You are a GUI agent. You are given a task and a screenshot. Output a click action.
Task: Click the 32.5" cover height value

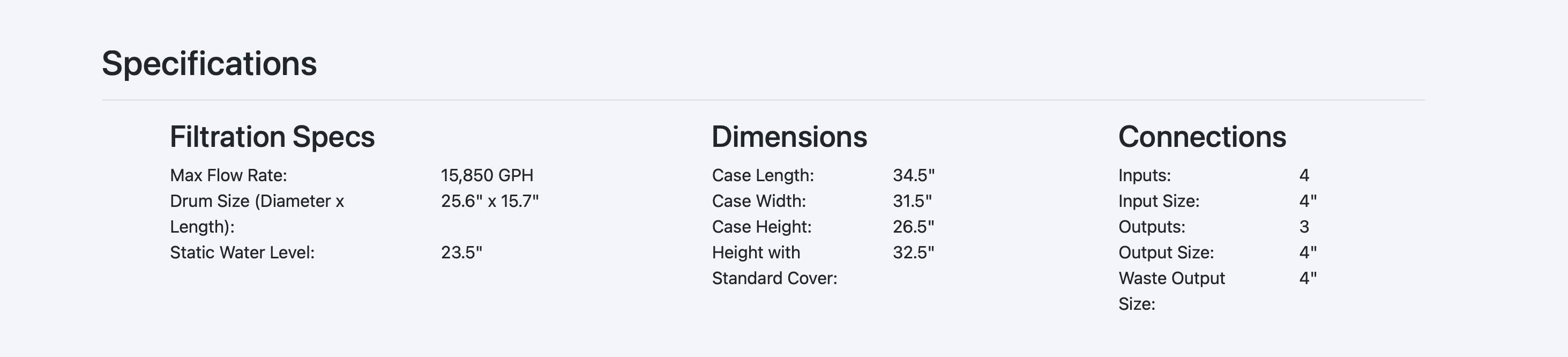914,252
